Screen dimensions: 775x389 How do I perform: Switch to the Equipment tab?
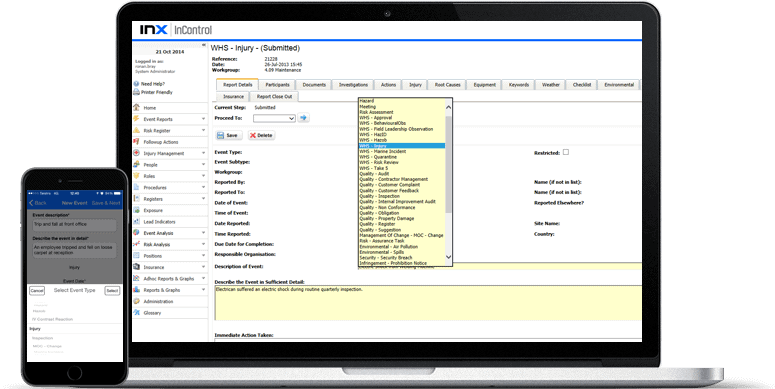click(x=484, y=85)
